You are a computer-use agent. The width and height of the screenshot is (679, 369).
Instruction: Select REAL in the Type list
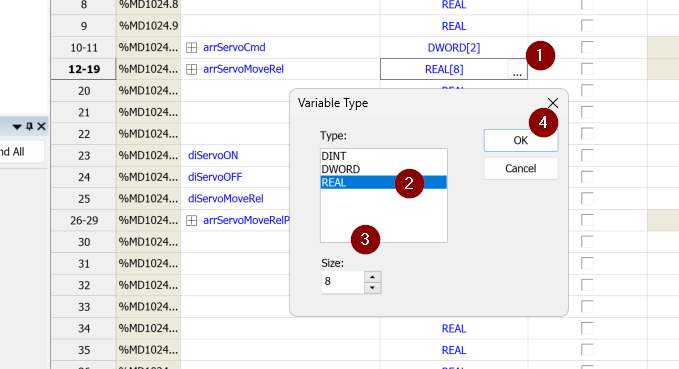(383, 182)
